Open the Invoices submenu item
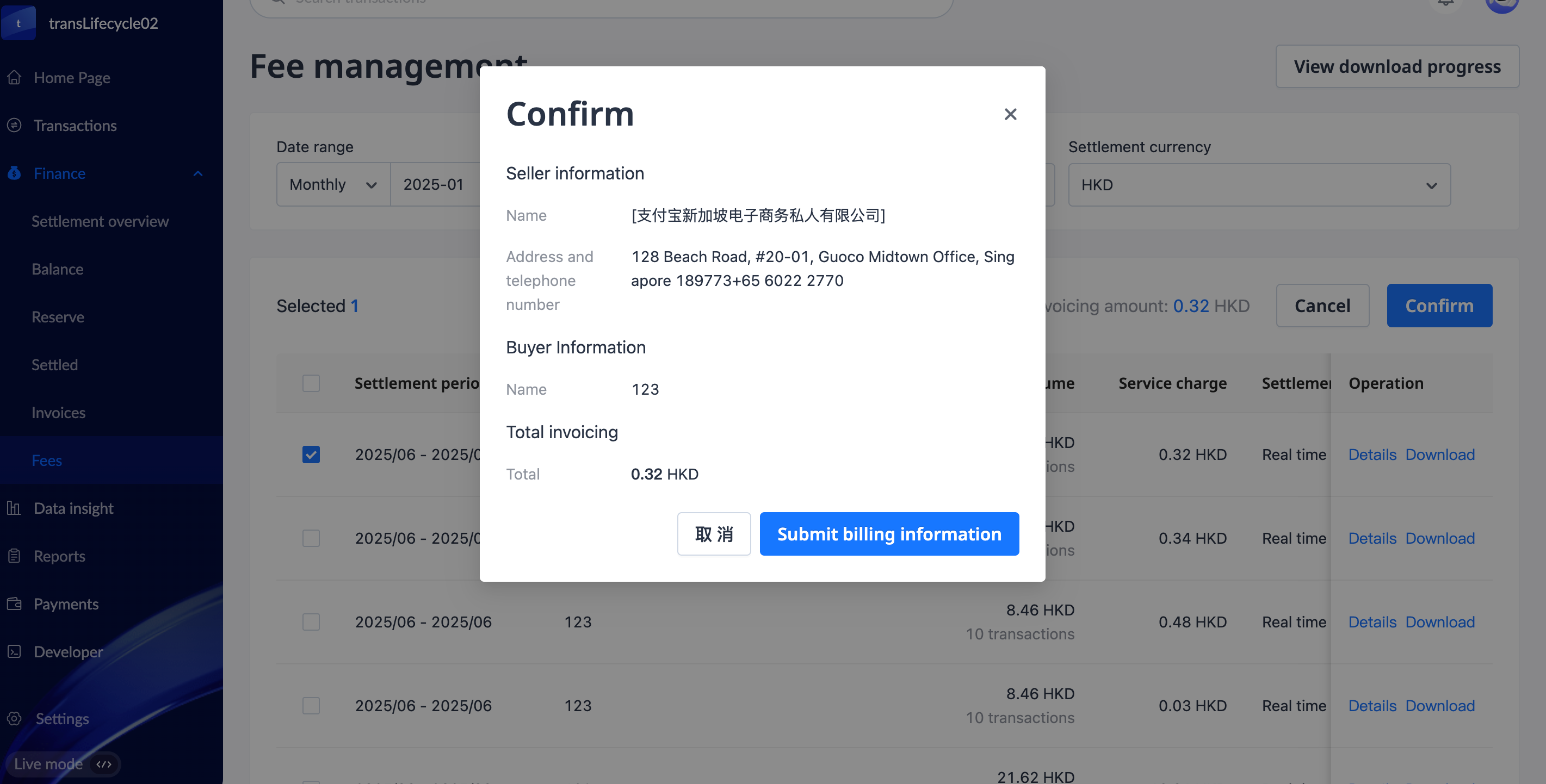1546x784 pixels. tap(58, 413)
